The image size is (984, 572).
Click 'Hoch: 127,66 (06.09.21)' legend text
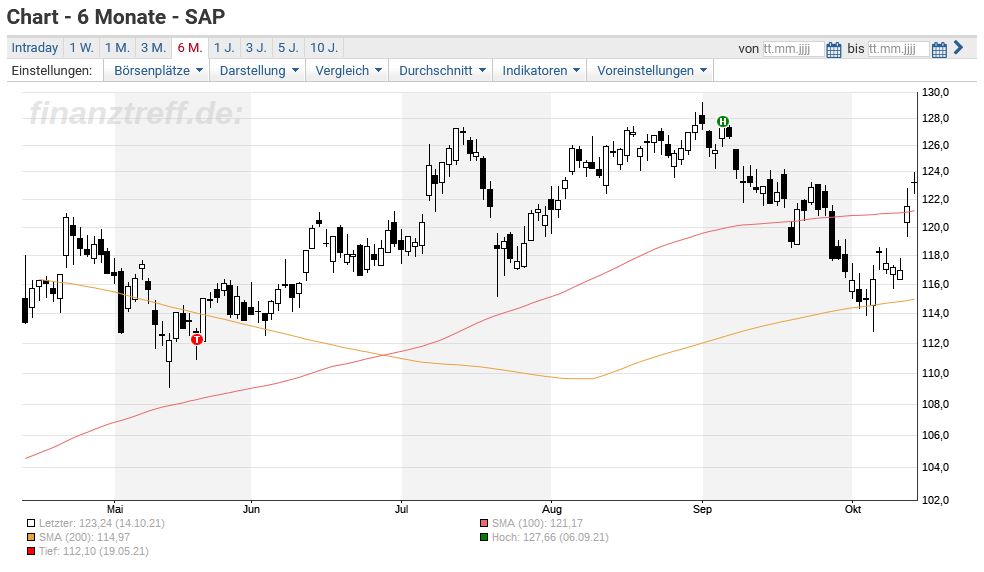550,537
